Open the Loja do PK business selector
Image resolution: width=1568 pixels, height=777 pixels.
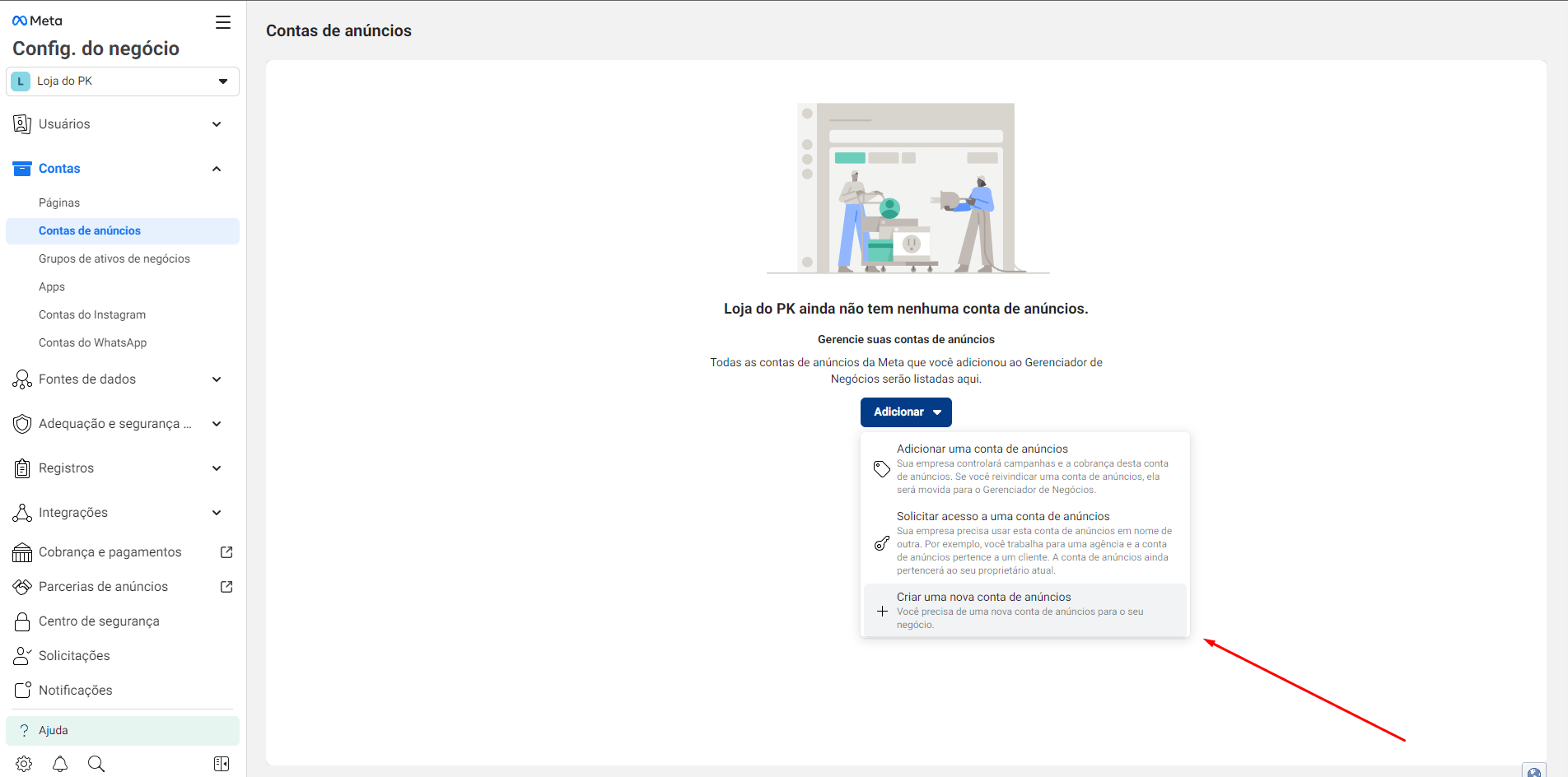[123, 81]
